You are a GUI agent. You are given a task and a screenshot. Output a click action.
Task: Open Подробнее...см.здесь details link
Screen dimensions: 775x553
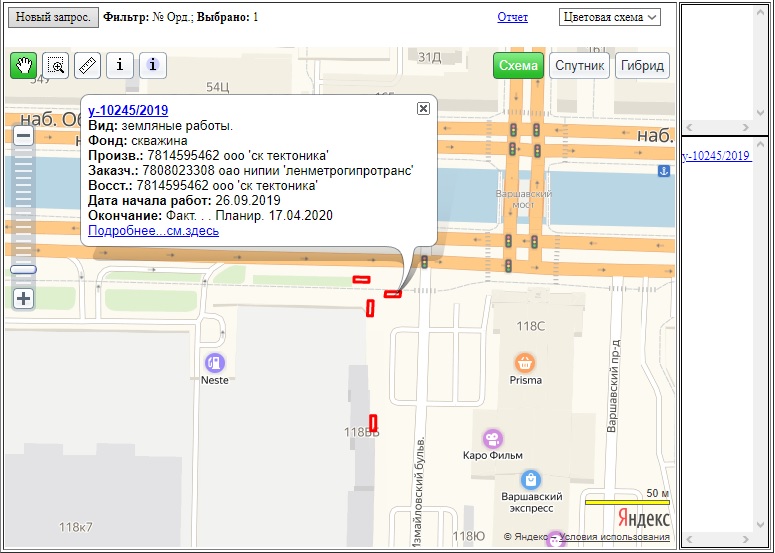[x=153, y=231]
